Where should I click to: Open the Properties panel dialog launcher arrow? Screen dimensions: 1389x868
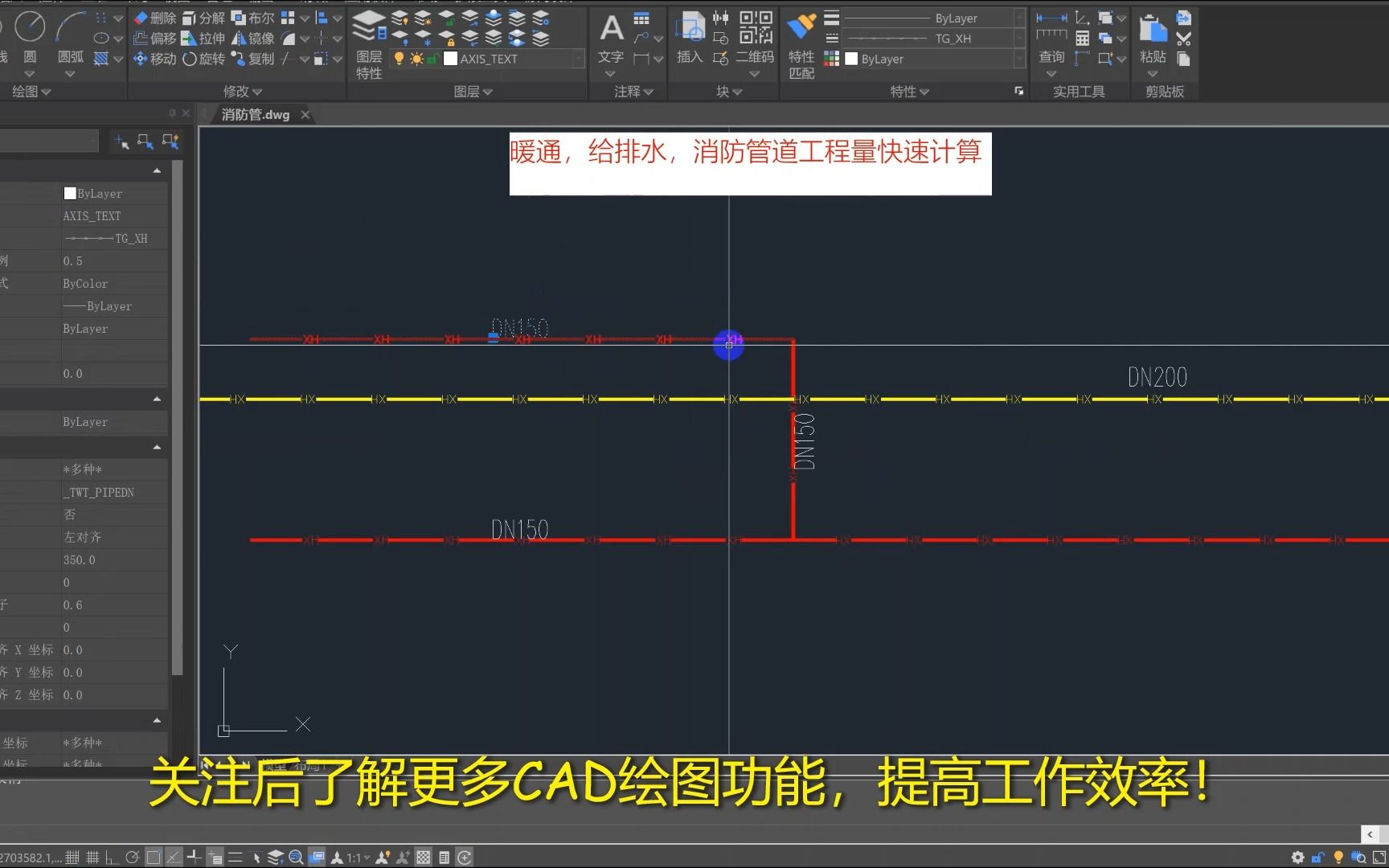(x=1019, y=91)
